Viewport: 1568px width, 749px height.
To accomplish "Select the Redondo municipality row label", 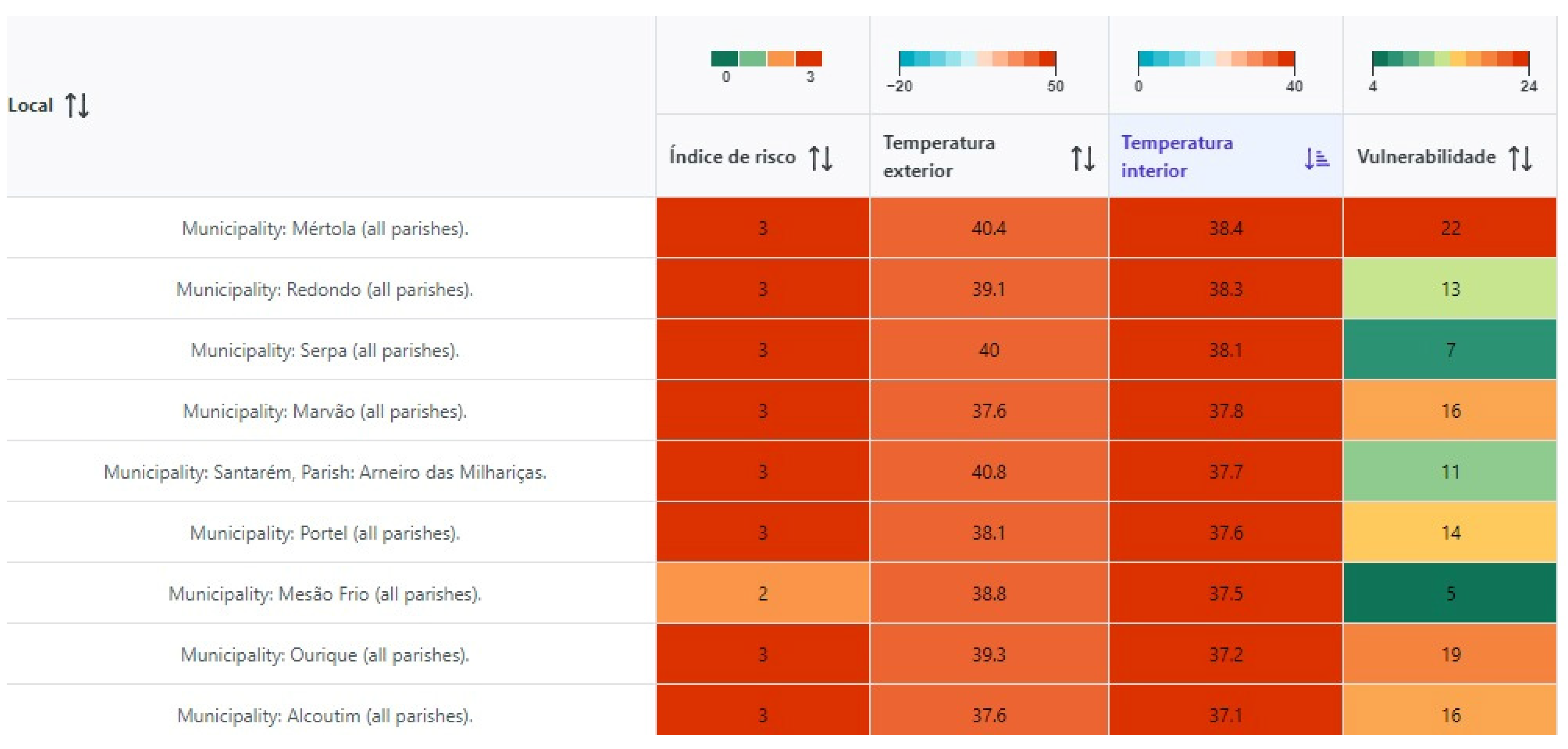I will pyautogui.click(x=325, y=290).
